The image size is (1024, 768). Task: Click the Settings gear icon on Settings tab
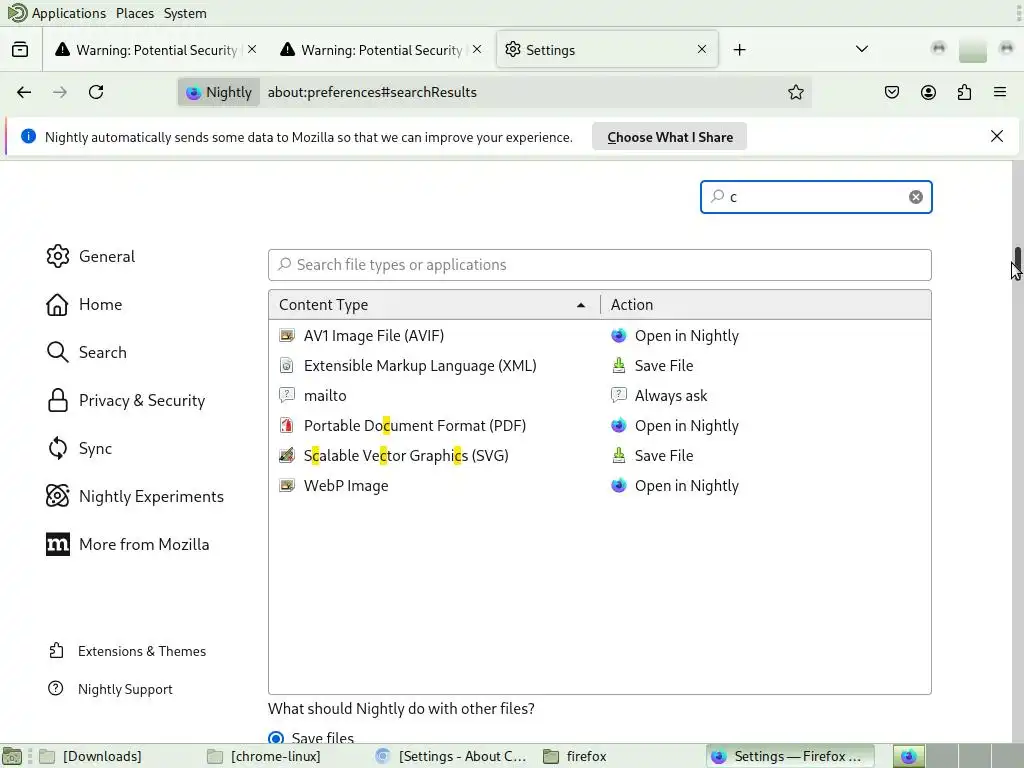coord(513,50)
